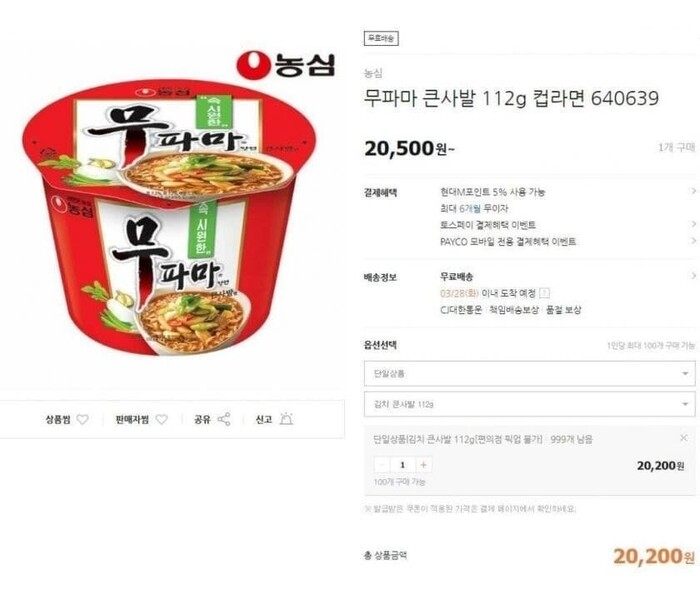The image size is (700, 594).
Task: Click the 농심 logo on product image
Action: pyautogui.click(x=286, y=65)
